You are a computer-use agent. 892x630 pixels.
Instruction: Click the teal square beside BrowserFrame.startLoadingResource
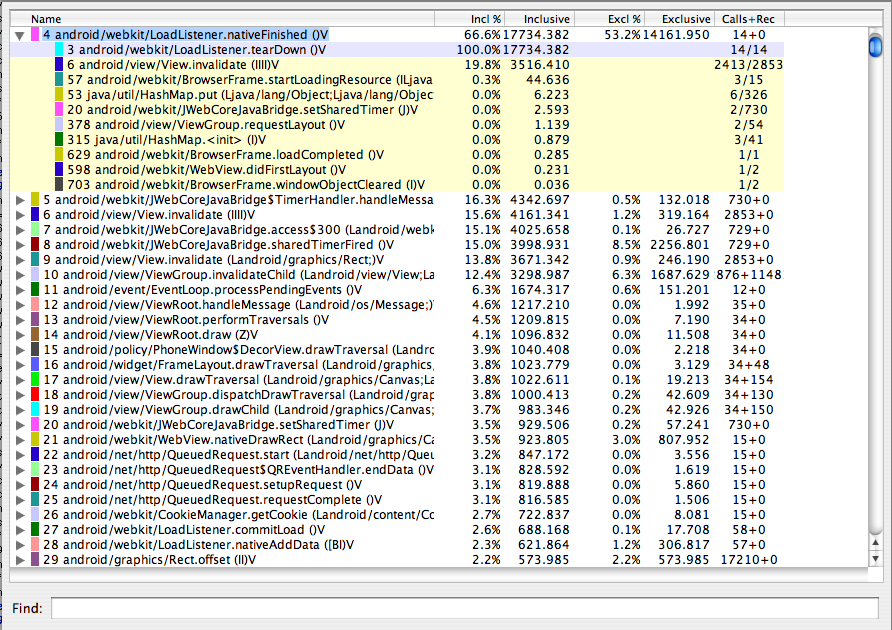tap(56, 80)
